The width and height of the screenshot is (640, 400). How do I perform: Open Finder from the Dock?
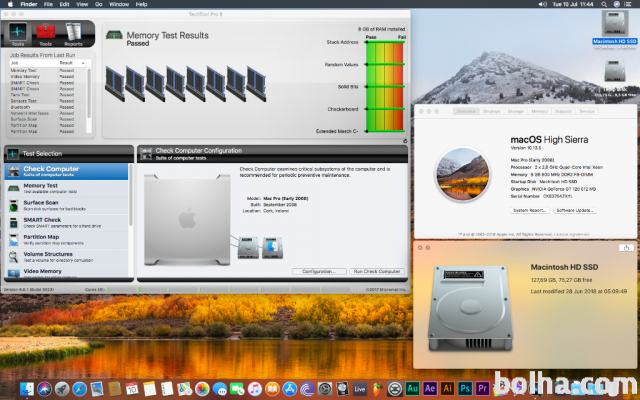click(x=27, y=389)
